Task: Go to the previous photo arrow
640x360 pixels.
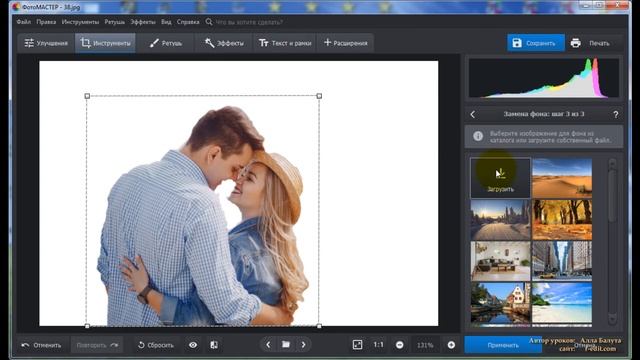Action: (x=268, y=345)
